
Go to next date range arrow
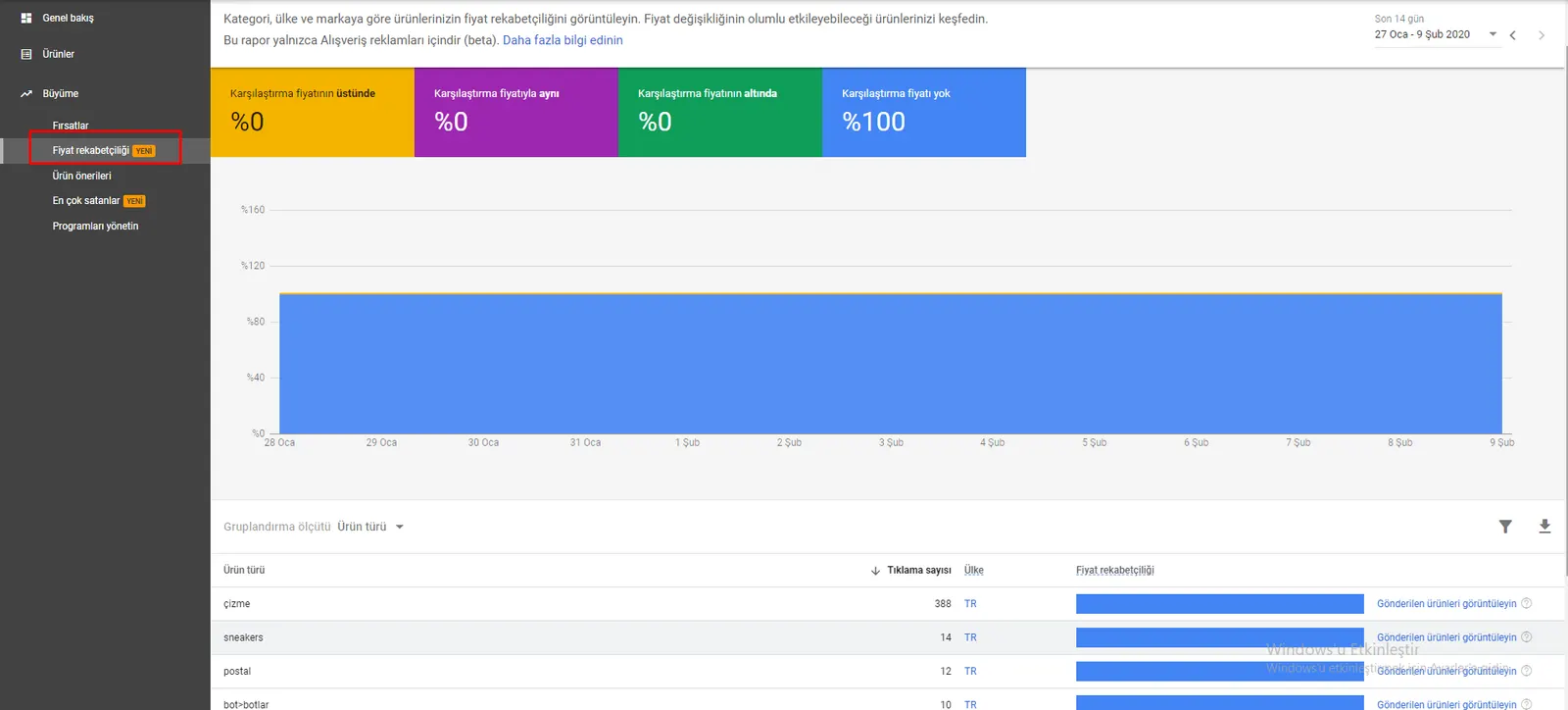pyautogui.click(x=1542, y=35)
